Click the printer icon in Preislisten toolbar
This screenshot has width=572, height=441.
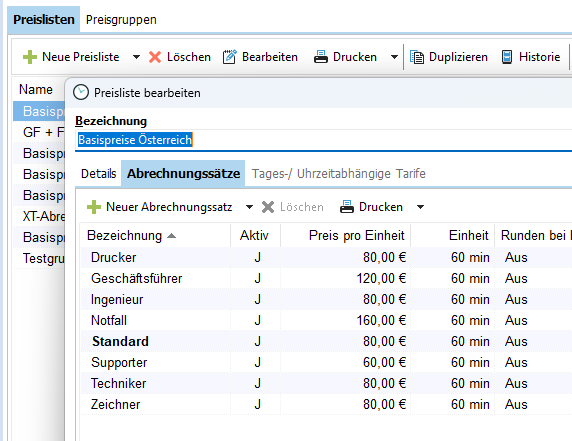(x=321, y=57)
